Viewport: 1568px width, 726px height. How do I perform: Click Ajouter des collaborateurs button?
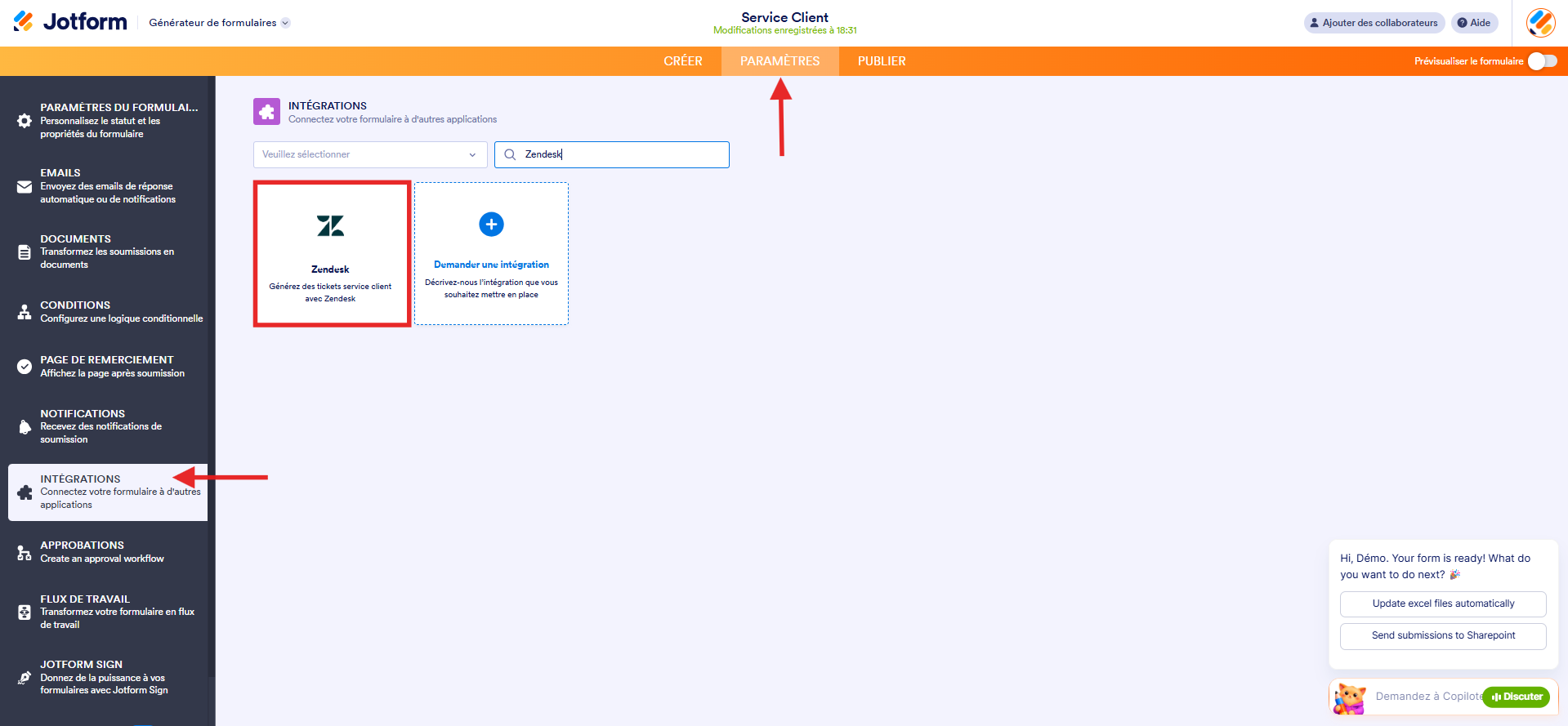1374,23
